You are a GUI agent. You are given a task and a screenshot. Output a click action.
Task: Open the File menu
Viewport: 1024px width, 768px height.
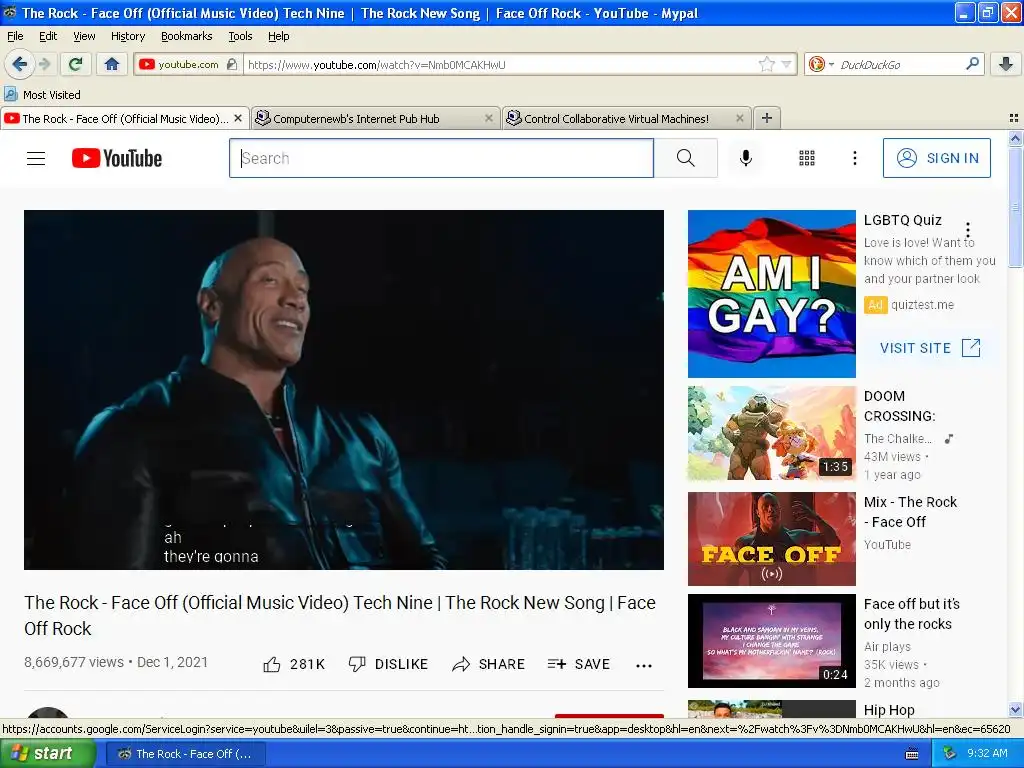[x=15, y=36]
